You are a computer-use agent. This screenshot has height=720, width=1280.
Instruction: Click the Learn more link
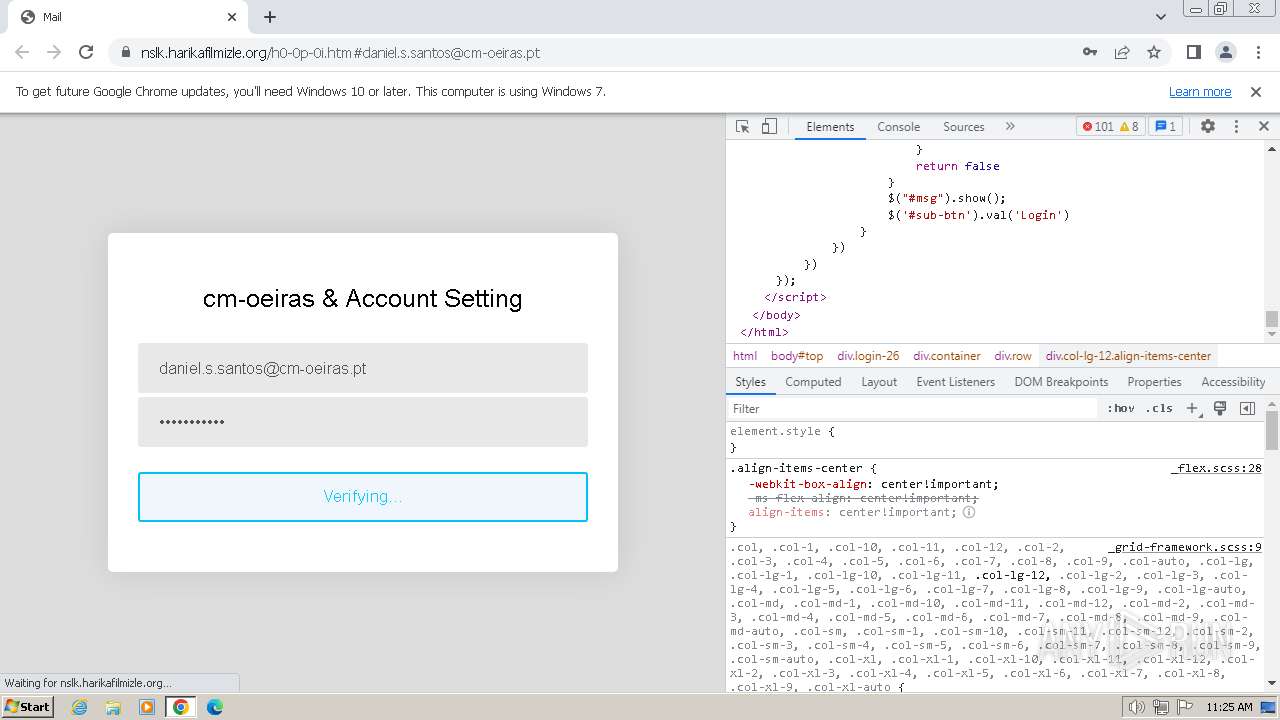point(1200,91)
